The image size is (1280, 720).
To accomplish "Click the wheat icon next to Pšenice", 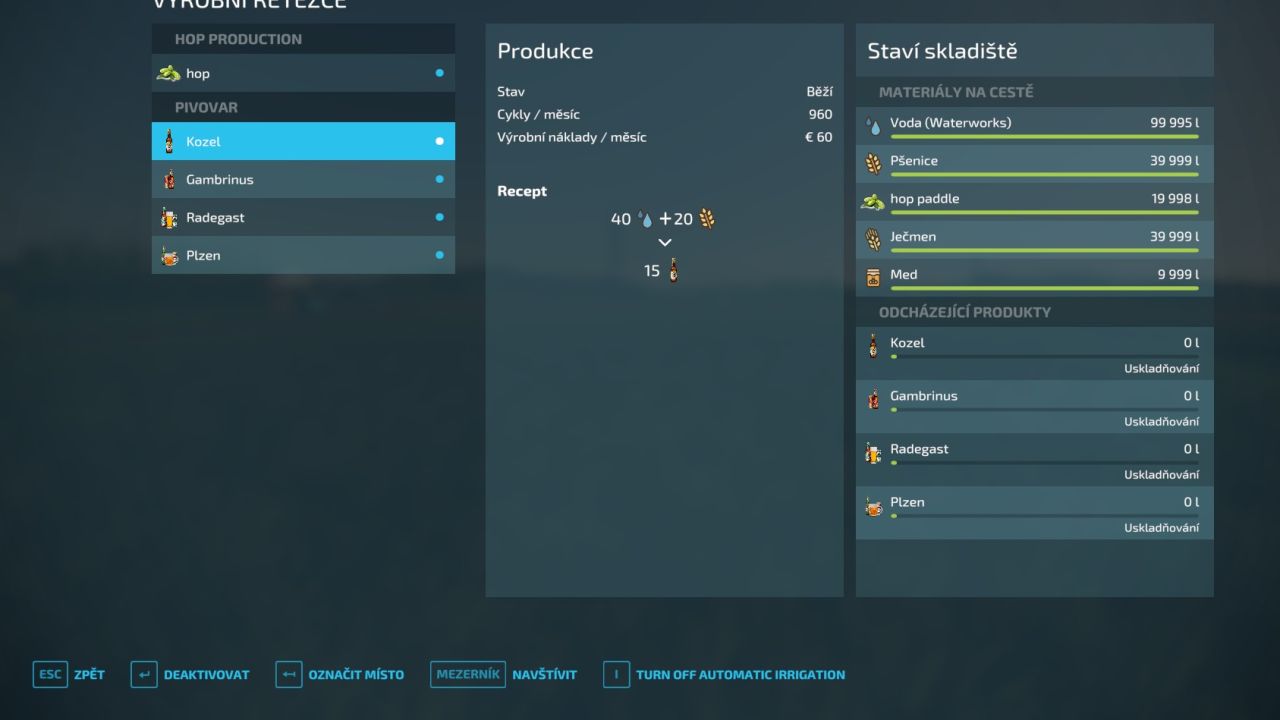I will 873,163.
